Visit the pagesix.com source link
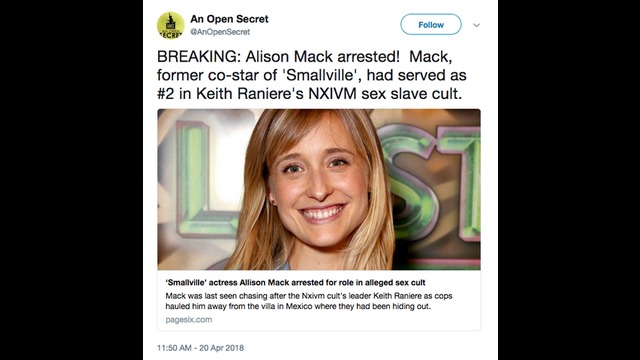This screenshot has height=360, width=640. 189,320
